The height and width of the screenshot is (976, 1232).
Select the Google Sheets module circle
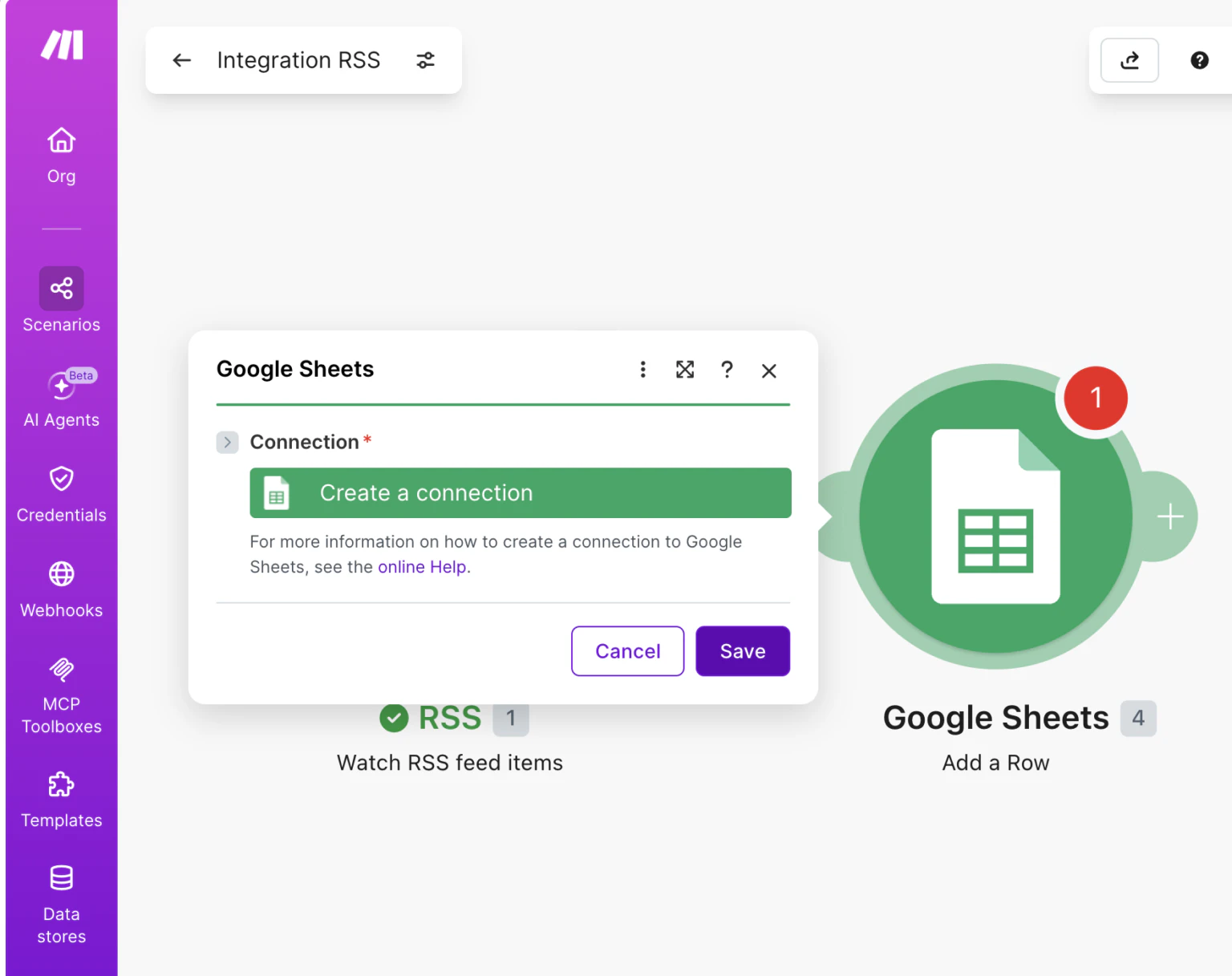[x=995, y=516]
